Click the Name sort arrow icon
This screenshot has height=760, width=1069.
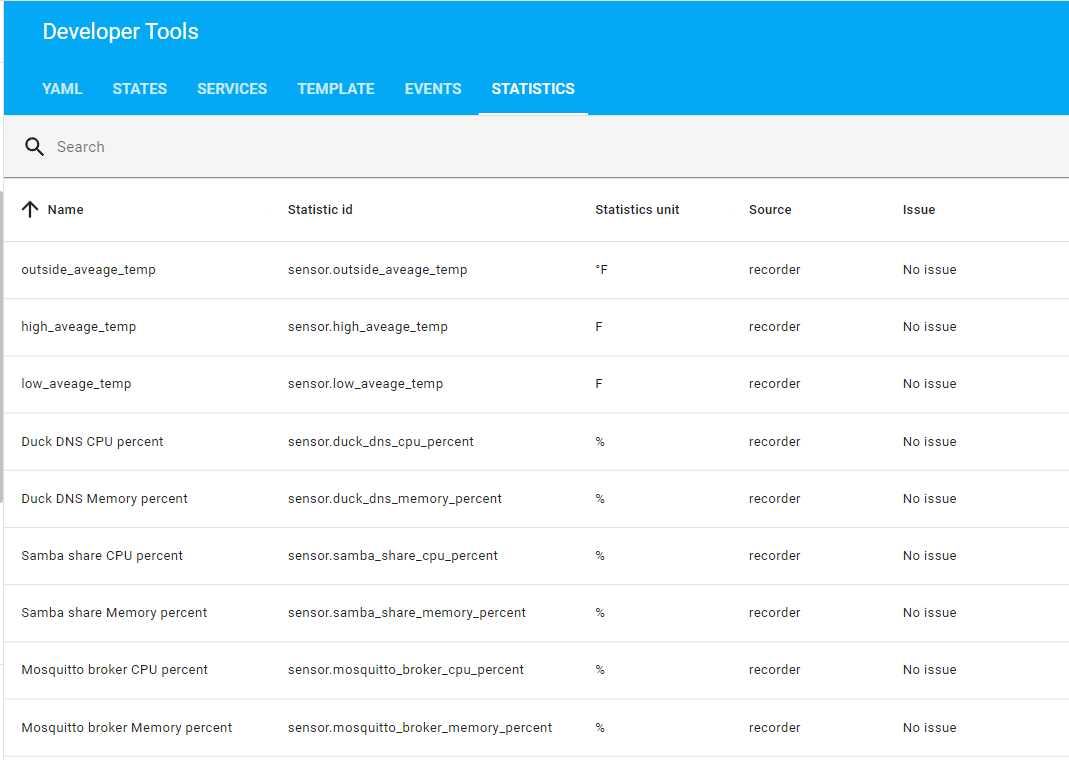click(x=30, y=209)
